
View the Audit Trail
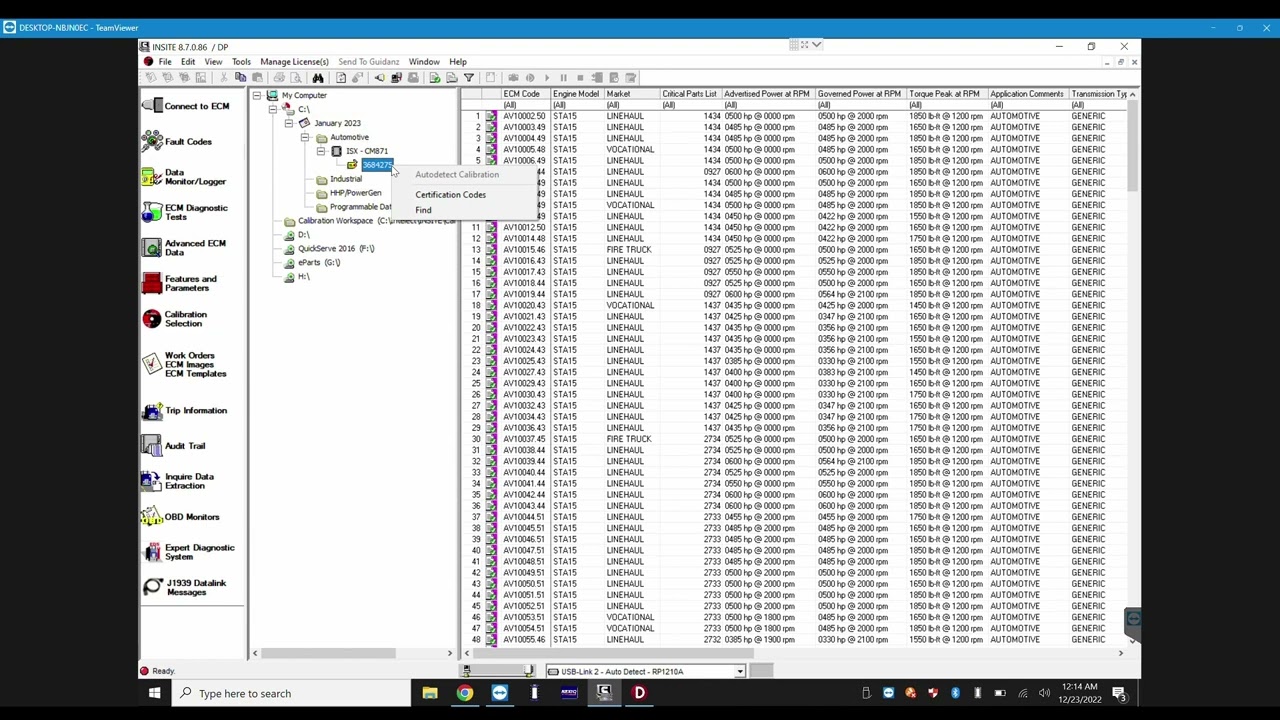click(x=175, y=446)
